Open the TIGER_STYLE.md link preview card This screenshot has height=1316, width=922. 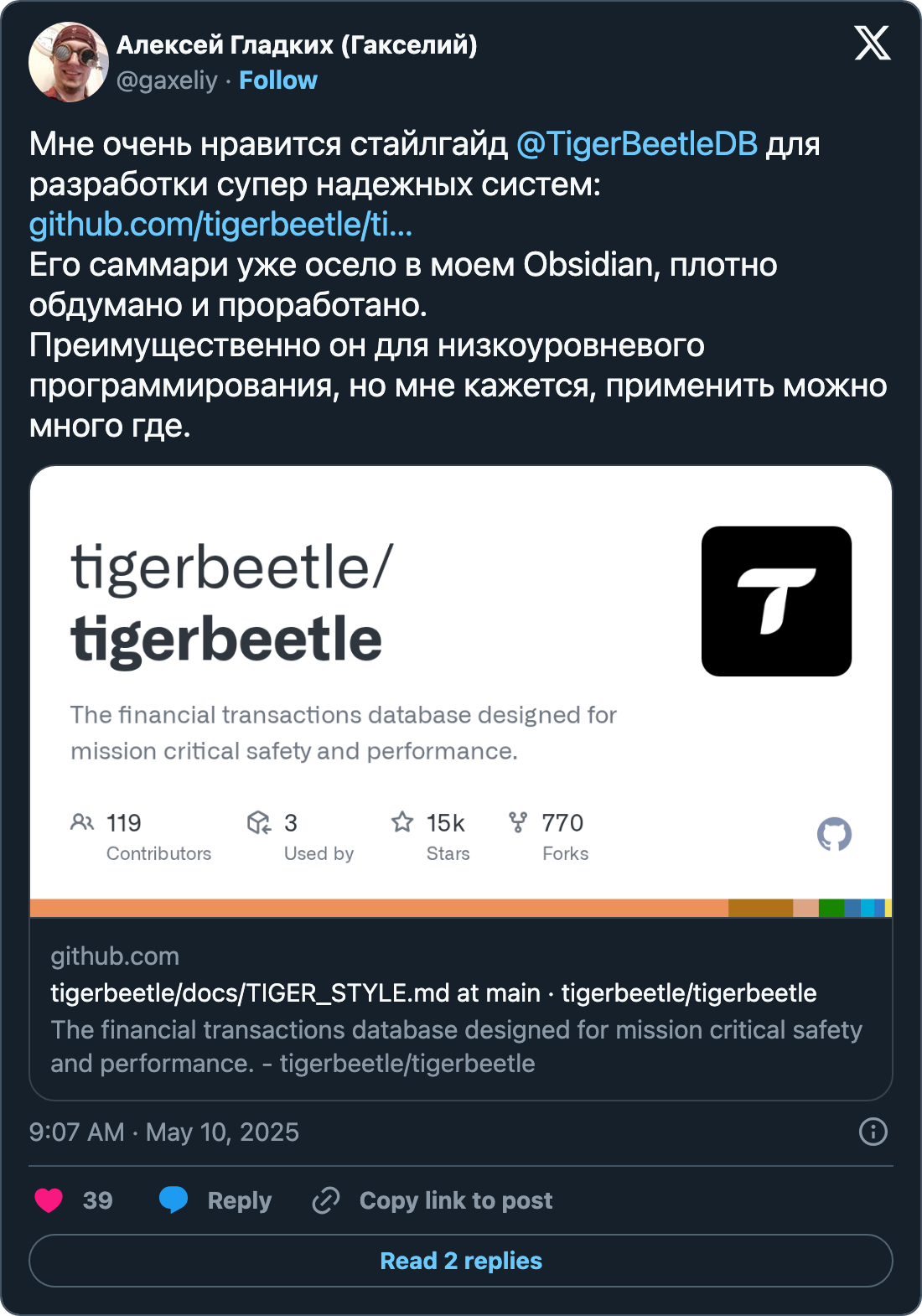[x=433, y=993]
